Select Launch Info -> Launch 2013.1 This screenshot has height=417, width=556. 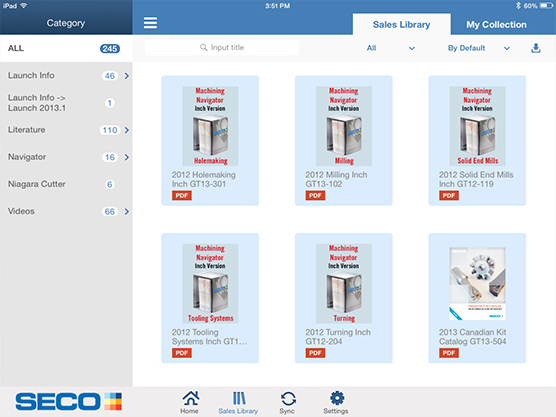(x=66, y=102)
